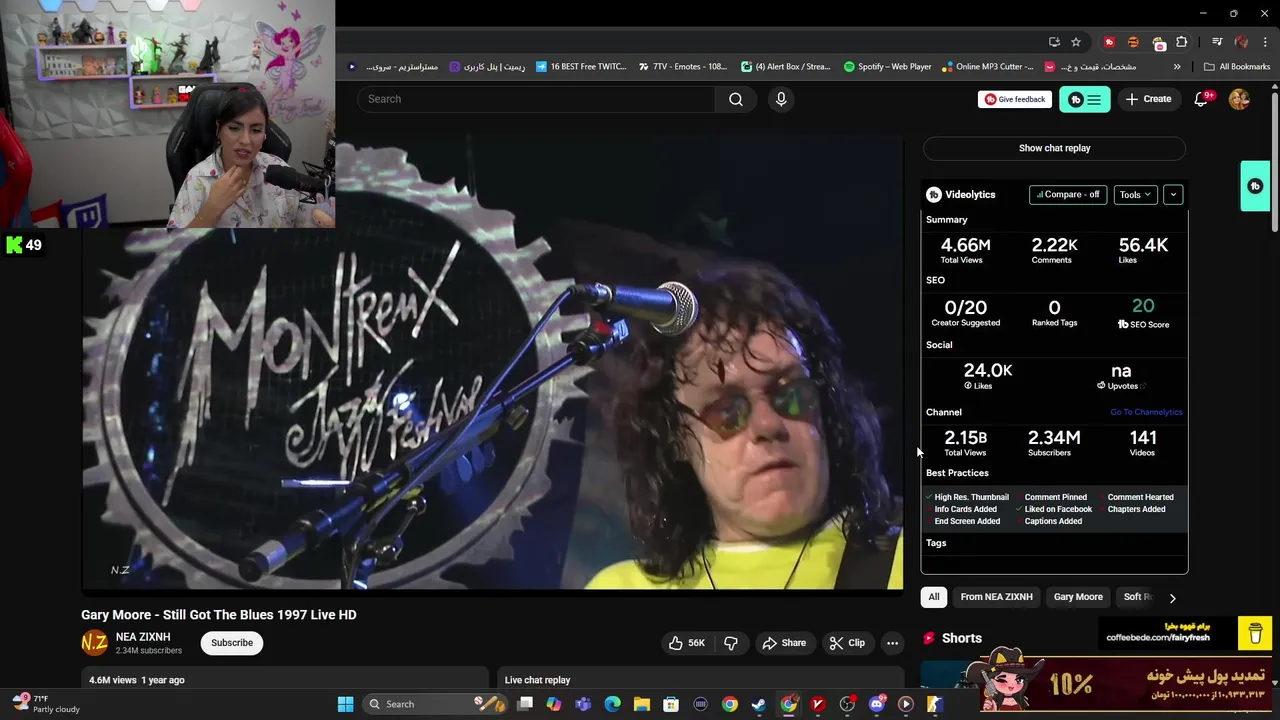Start voice search with the microphone icon
Viewport: 1280px width, 720px height.
pos(781,99)
